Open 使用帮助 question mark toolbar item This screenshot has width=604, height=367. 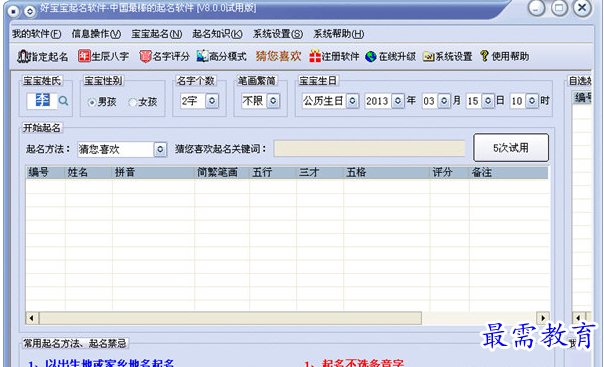point(504,56)
